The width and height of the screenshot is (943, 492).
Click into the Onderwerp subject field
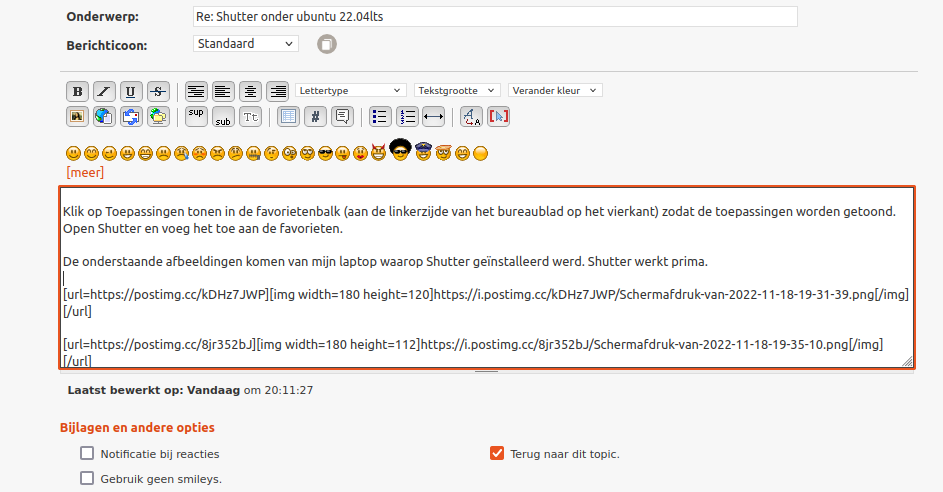[495, 17]
